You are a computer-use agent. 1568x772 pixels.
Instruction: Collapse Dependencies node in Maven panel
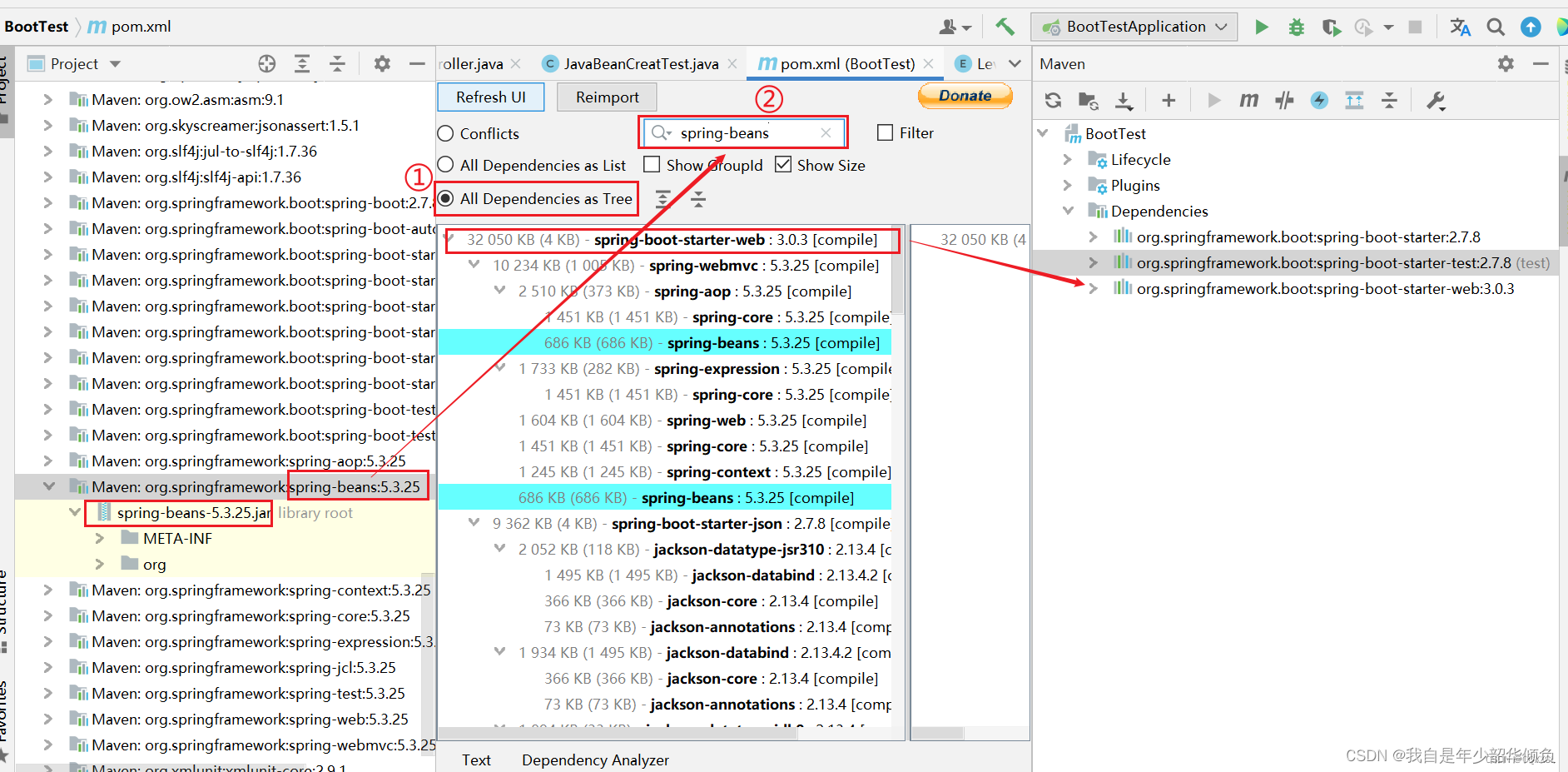pyautogui.click(x=1068, y=211)
